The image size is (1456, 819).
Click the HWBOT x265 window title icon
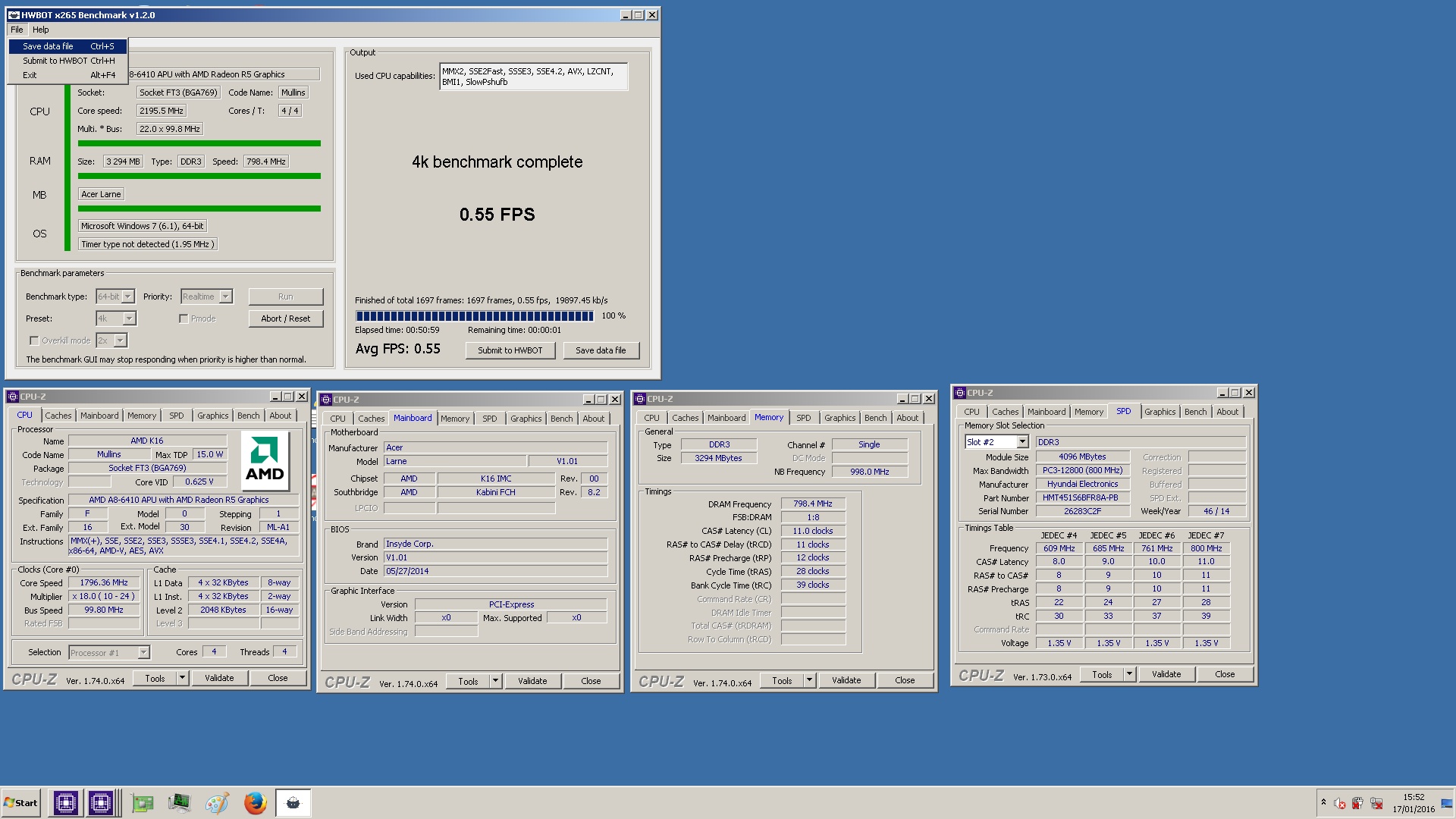pos(14,15)
